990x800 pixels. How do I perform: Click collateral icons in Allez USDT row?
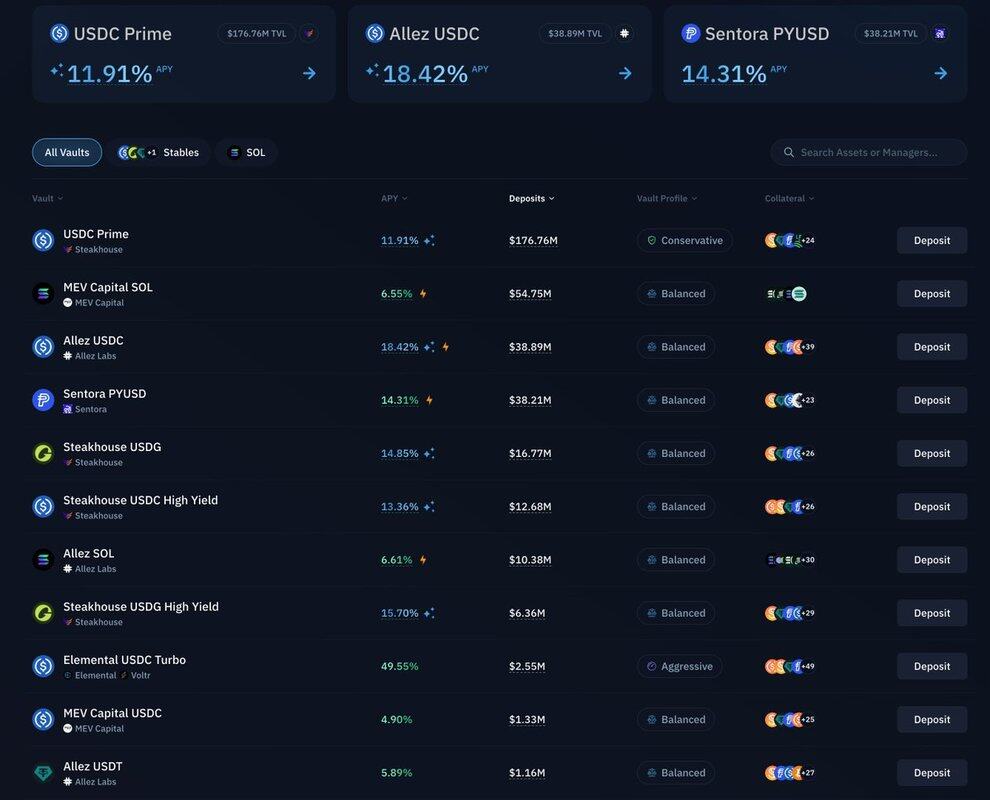790,773
